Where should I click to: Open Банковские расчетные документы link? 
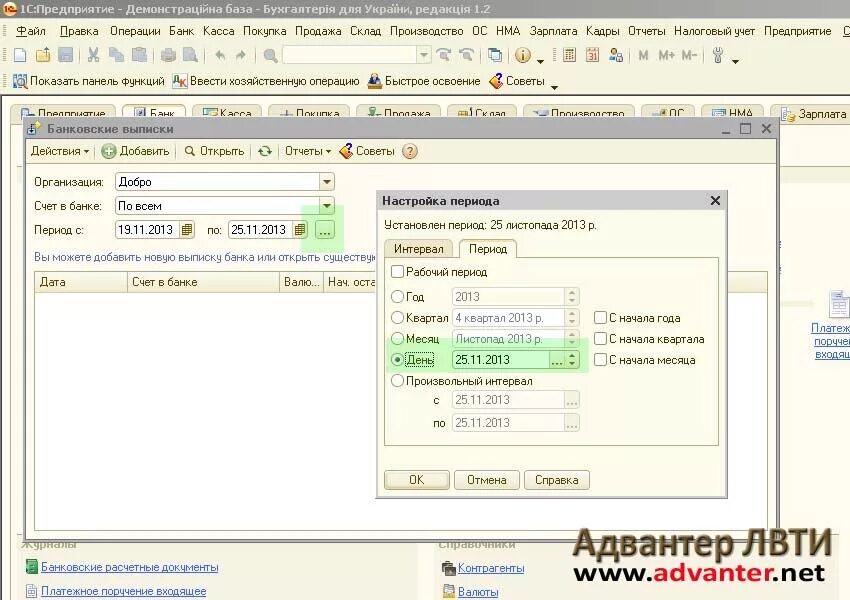click(130, 567)
